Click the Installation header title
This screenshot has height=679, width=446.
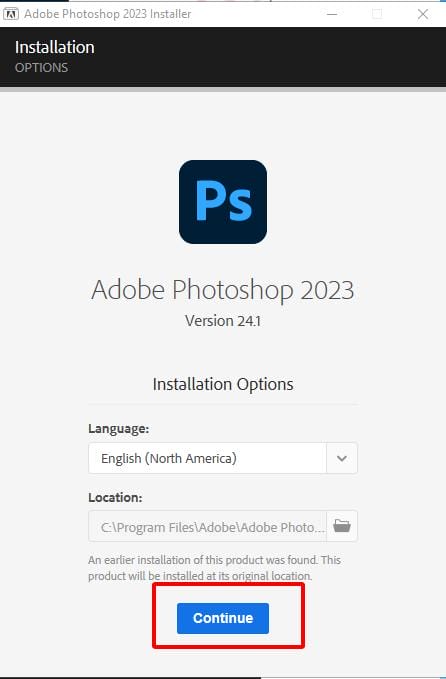tap(55, 47)
